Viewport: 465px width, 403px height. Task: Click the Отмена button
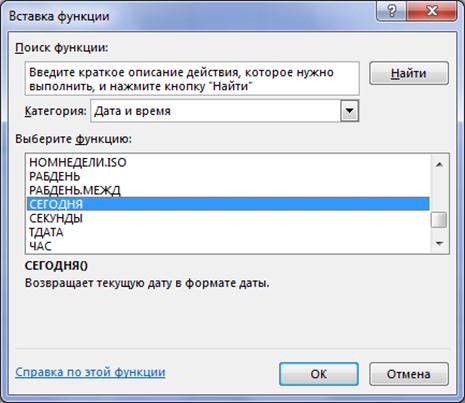[409, 374]
